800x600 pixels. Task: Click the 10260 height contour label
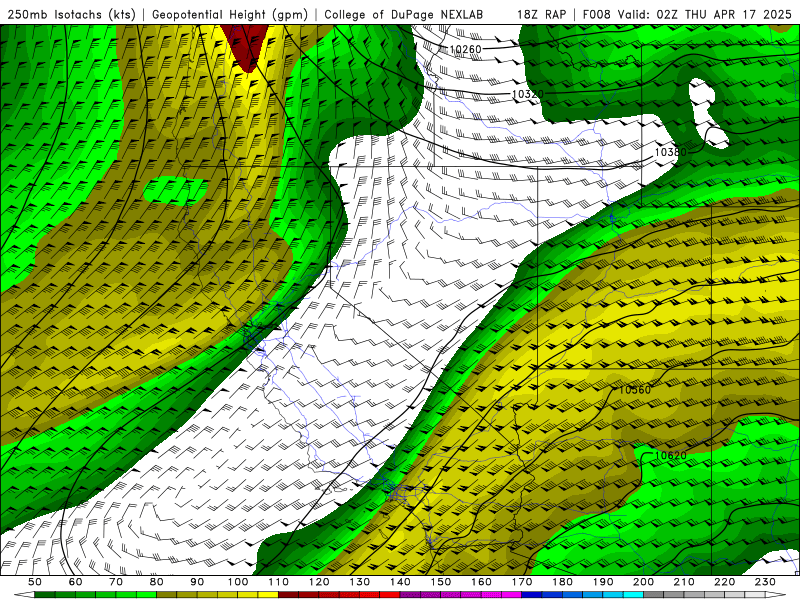tap(465, 49)
